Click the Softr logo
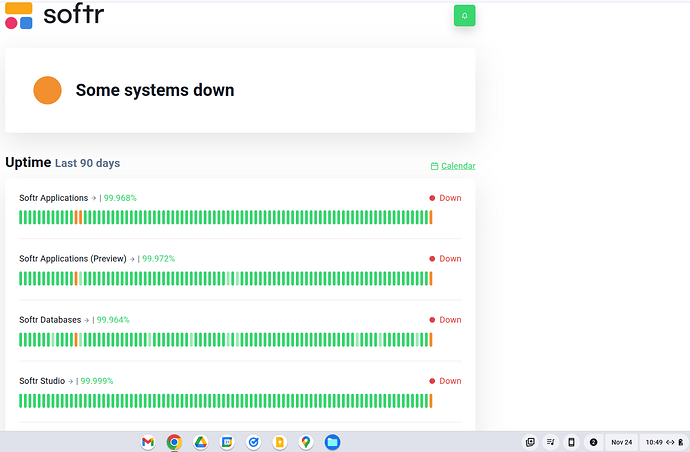This screenshot has width=690, height=452. (55, 15)
